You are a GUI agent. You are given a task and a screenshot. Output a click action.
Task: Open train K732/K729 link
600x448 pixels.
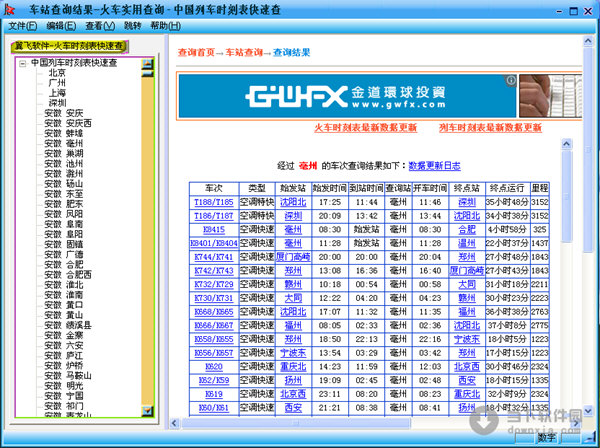(x=214, y=285)
